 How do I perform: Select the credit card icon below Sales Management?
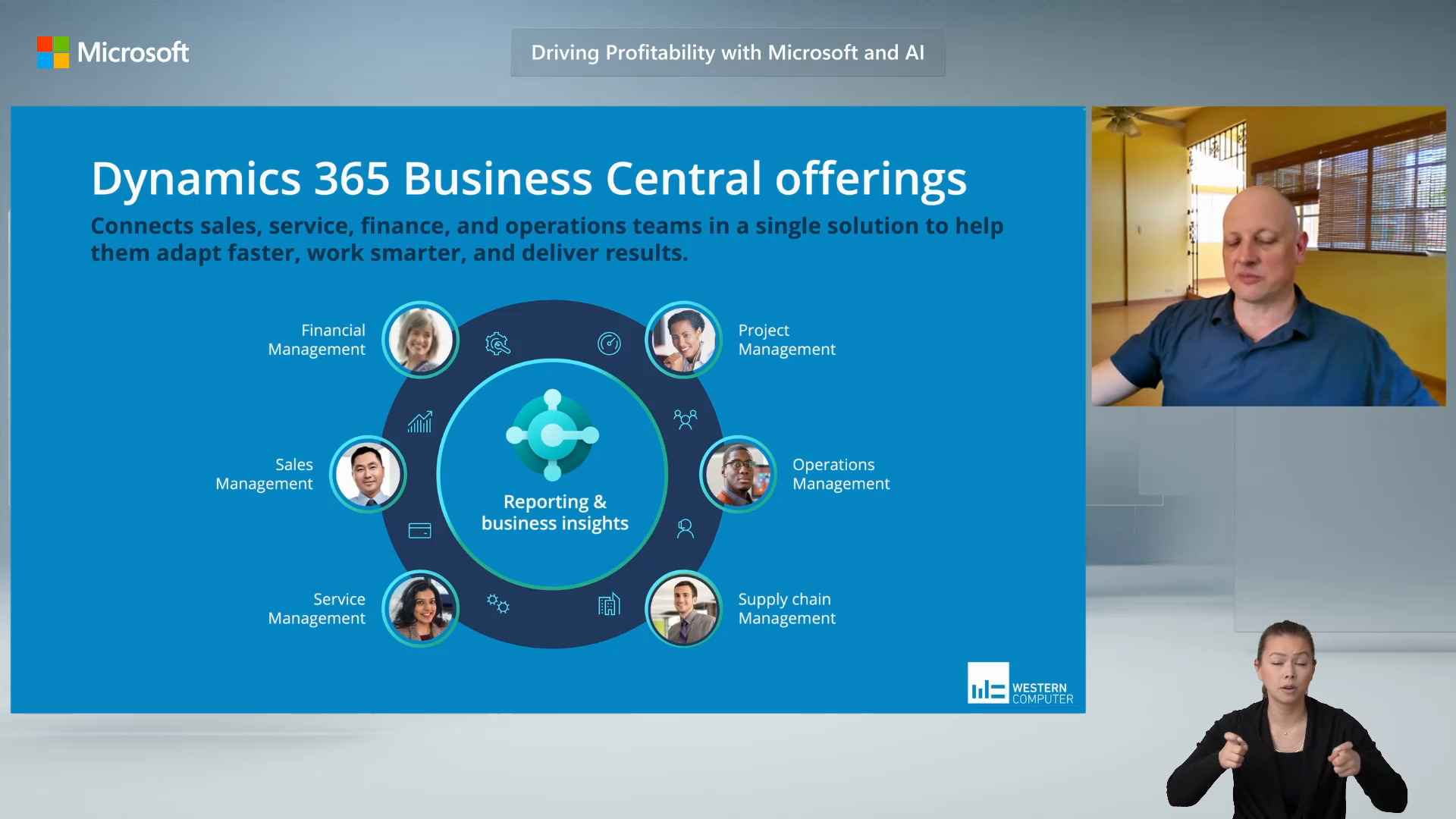pyautogui.click(x=419, y=530)
